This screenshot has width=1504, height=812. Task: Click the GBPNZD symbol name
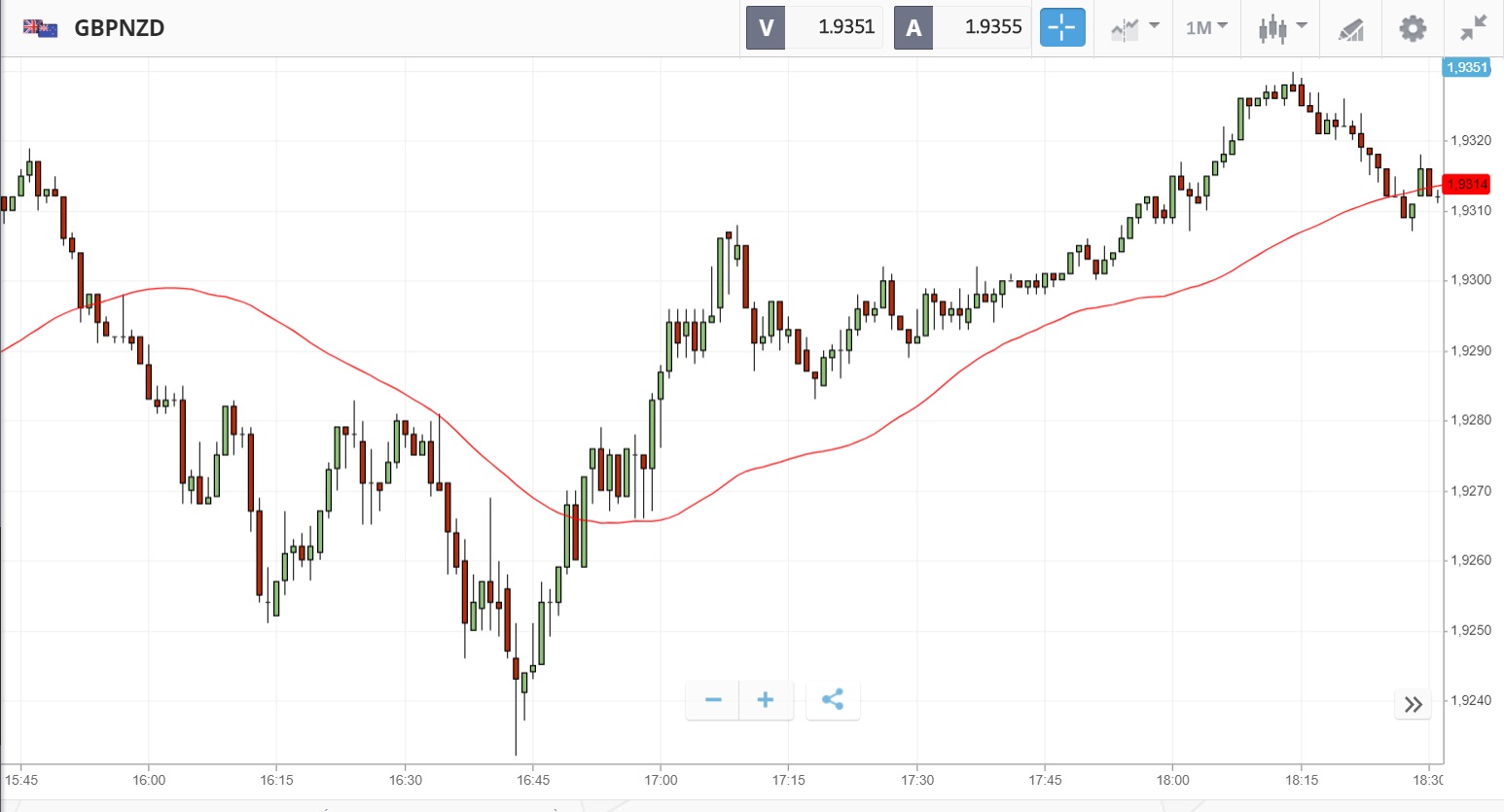120,27
